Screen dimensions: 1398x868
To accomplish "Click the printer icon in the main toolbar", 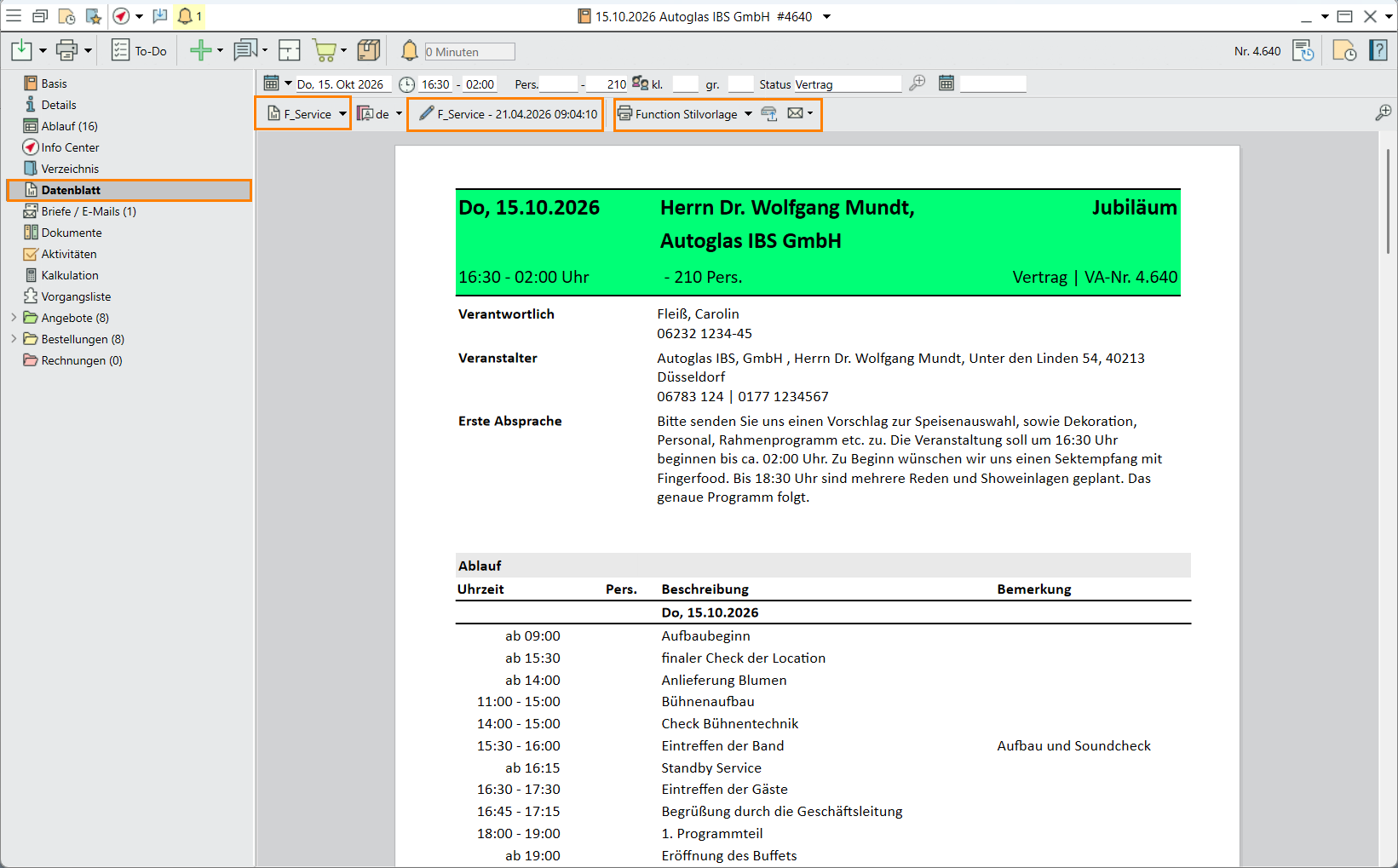I will 66,51.
